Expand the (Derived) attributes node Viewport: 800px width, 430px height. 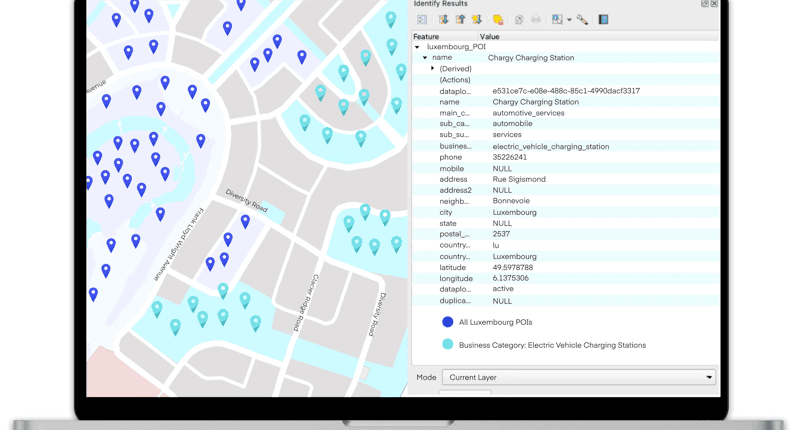[433, 69]
